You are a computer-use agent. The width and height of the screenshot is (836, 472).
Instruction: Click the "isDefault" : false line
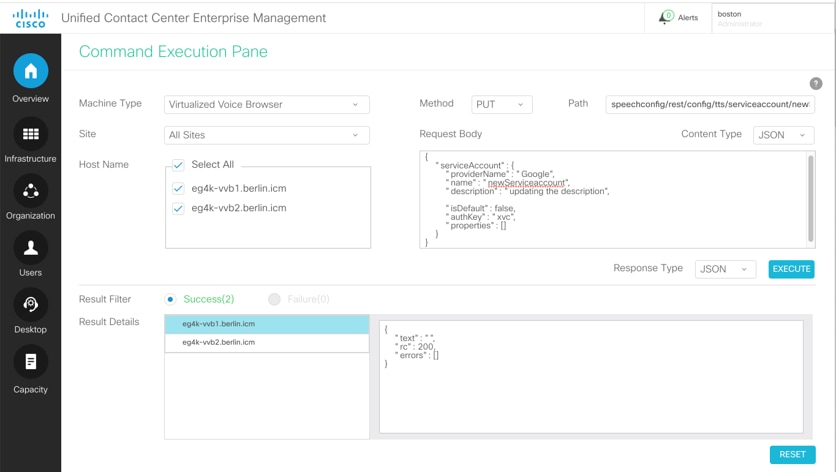(480, 208)
